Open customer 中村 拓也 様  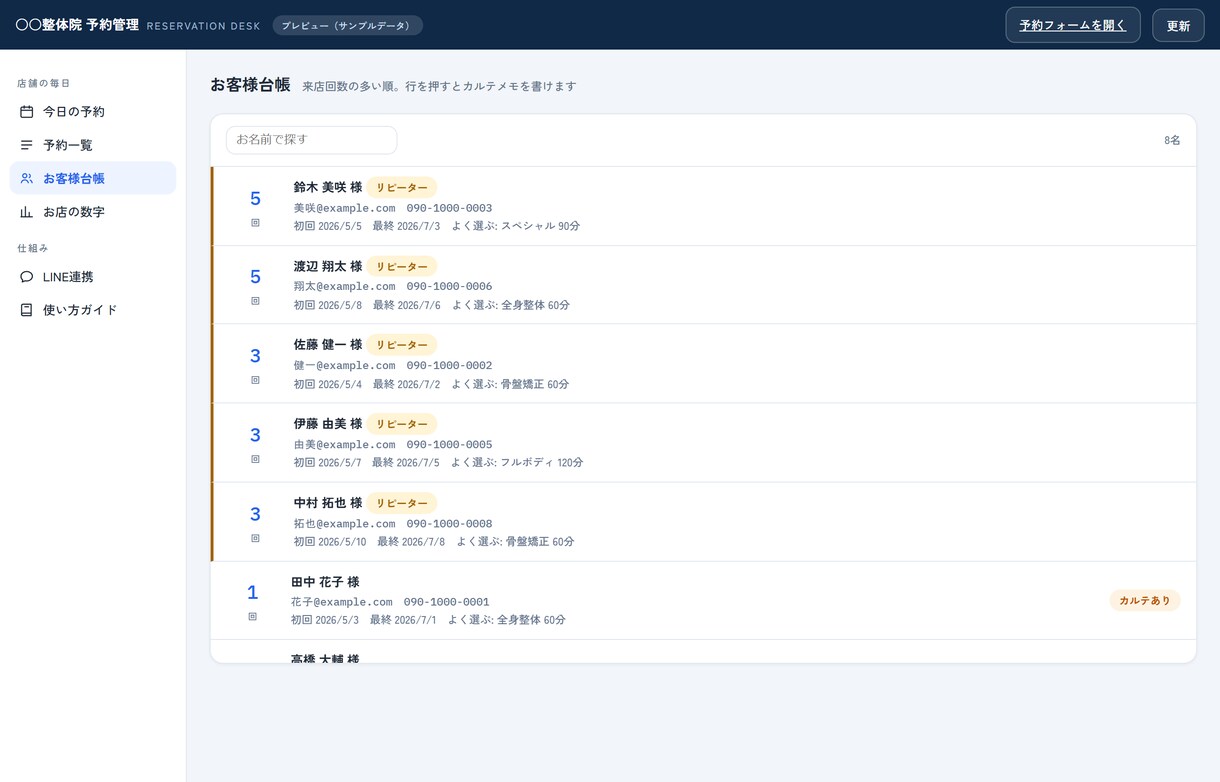(x=704, y=522)
